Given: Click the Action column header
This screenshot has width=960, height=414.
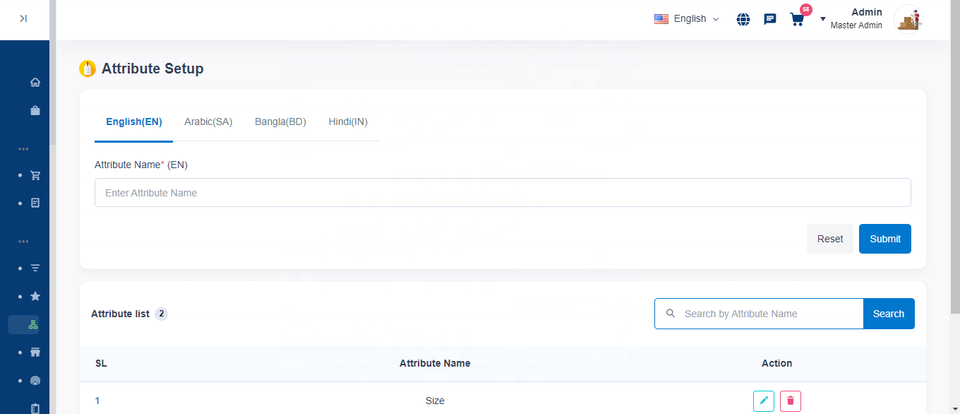Looking at the screenshot, I should [777, 363].
